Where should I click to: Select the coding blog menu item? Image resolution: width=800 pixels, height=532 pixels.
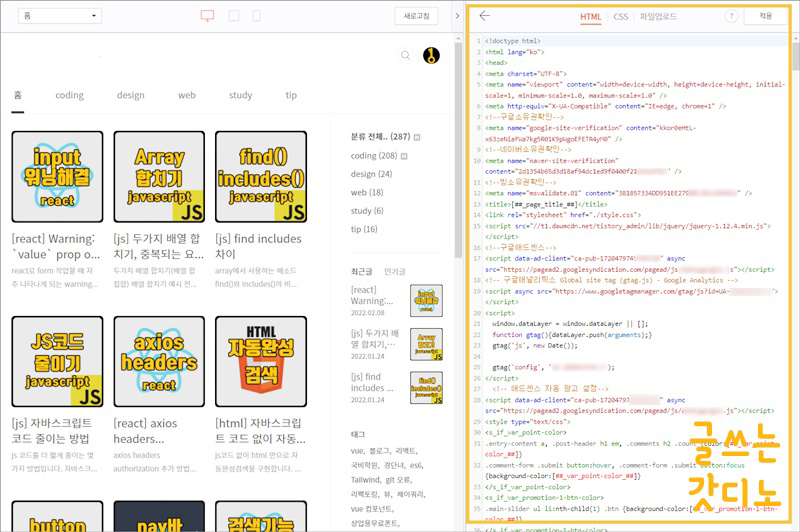(x=69, y=95)
